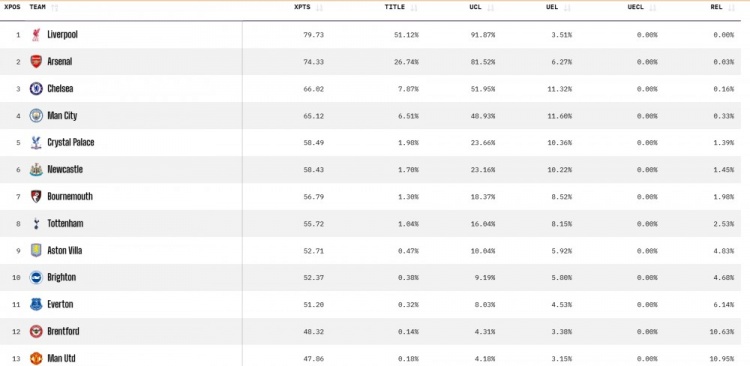Click the Newcastle club crest icon

(x=36, y=169)
